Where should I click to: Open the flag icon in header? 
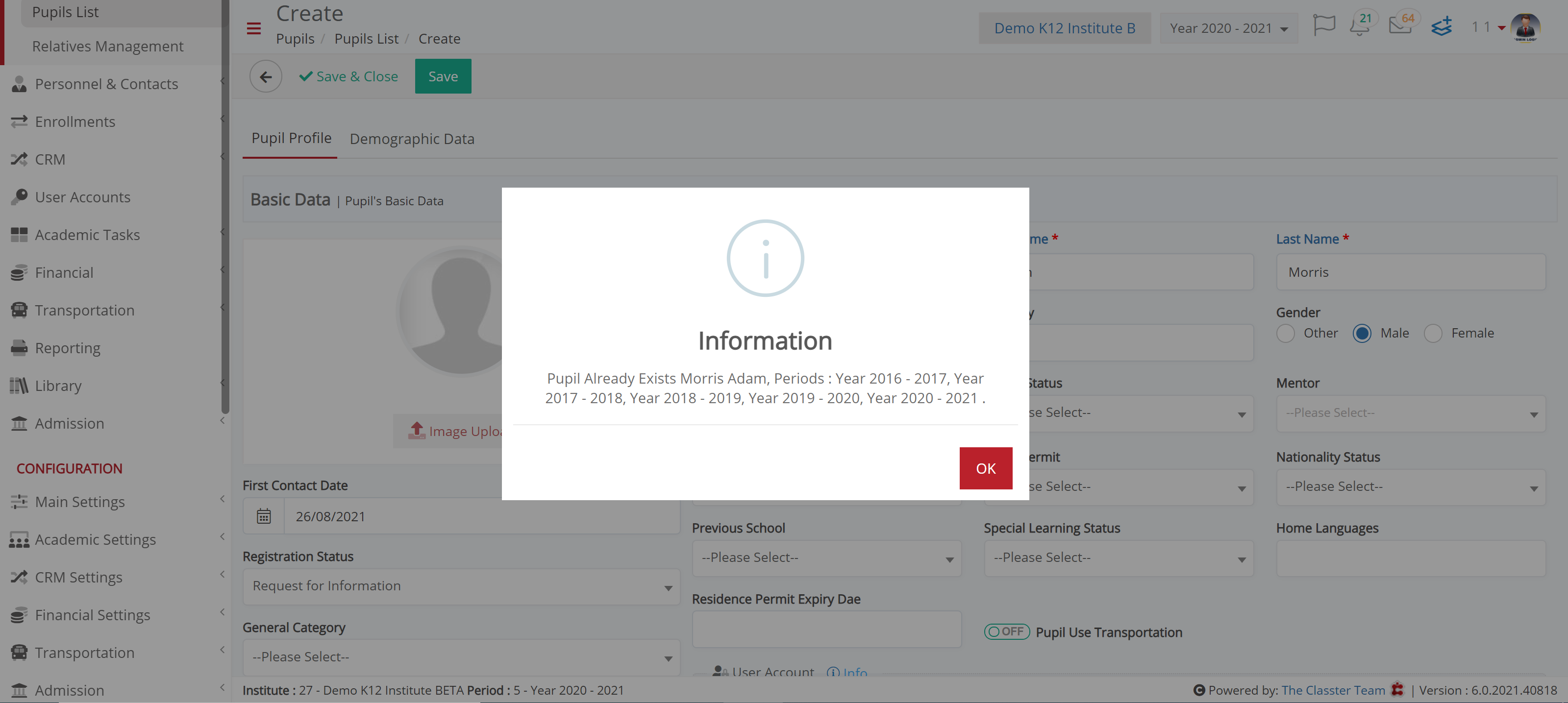(x=1323, y=26)
